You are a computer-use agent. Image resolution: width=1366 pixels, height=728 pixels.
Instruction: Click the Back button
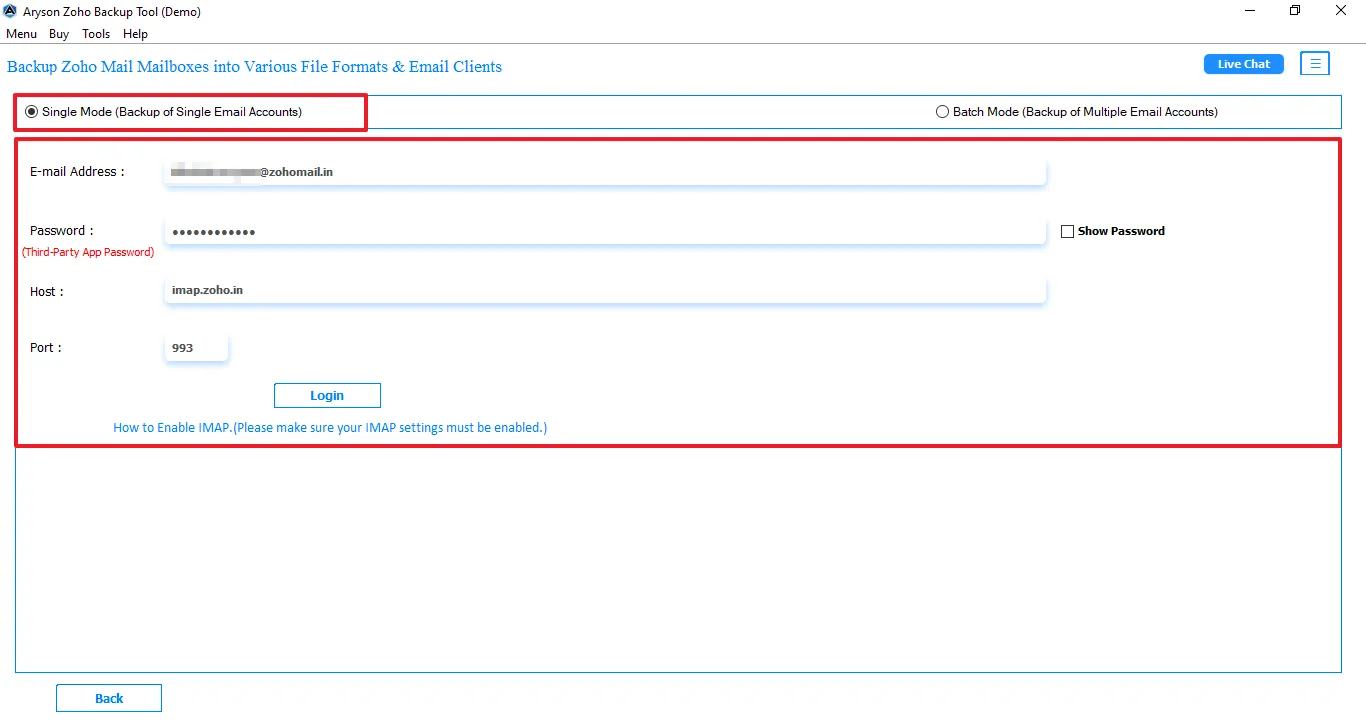109,698
